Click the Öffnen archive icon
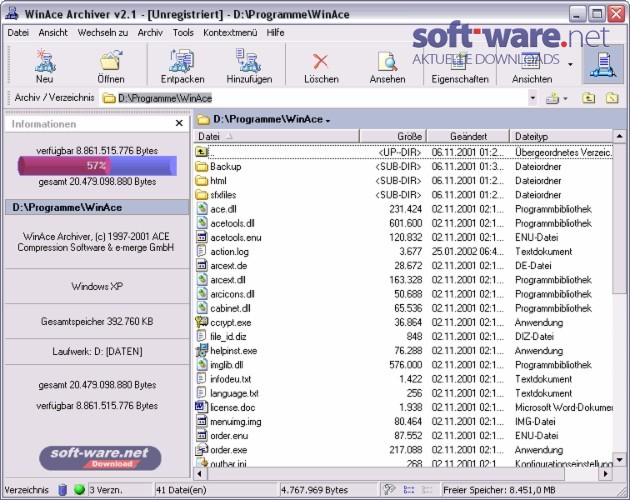The width and height of the screenshot is (630, 500). pyautogui.click(x=111, y=61)
